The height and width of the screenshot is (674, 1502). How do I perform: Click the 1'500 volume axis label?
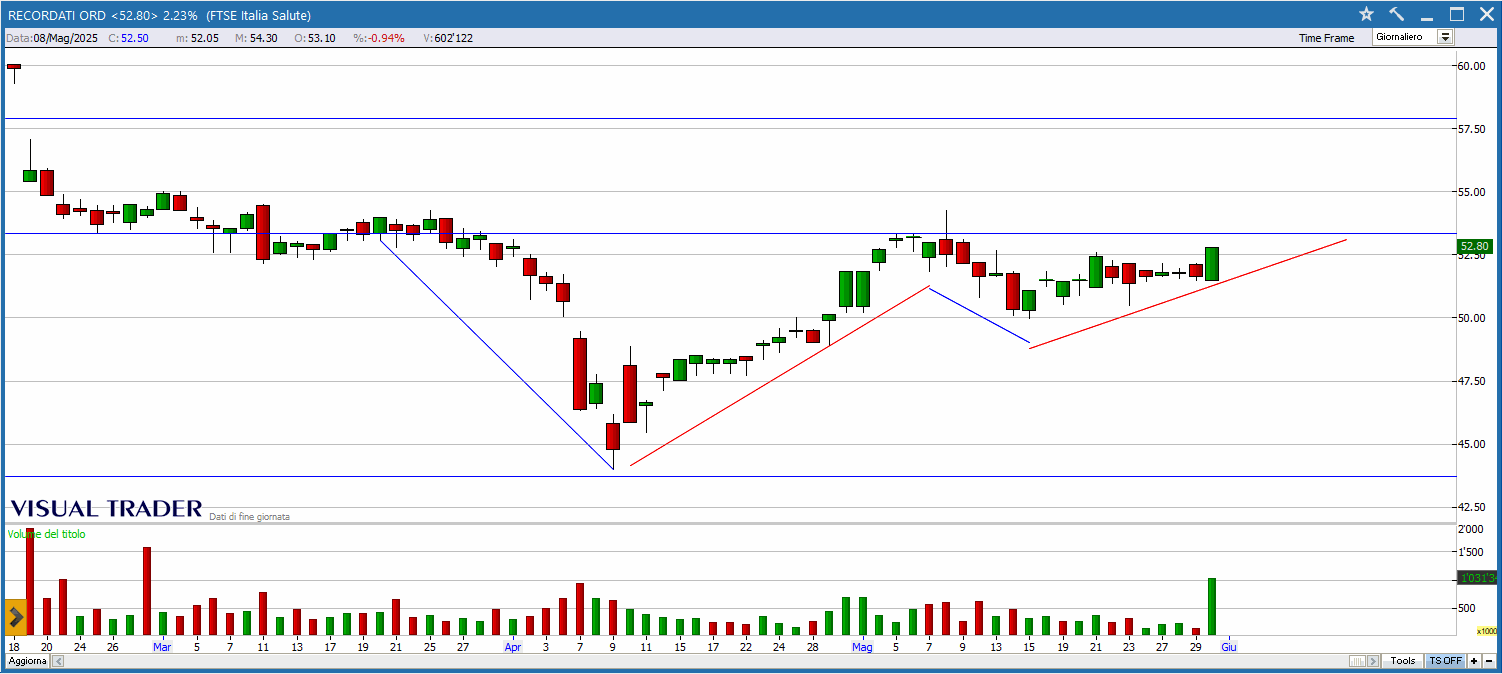pyautogui.click(x=1470, y=552)
